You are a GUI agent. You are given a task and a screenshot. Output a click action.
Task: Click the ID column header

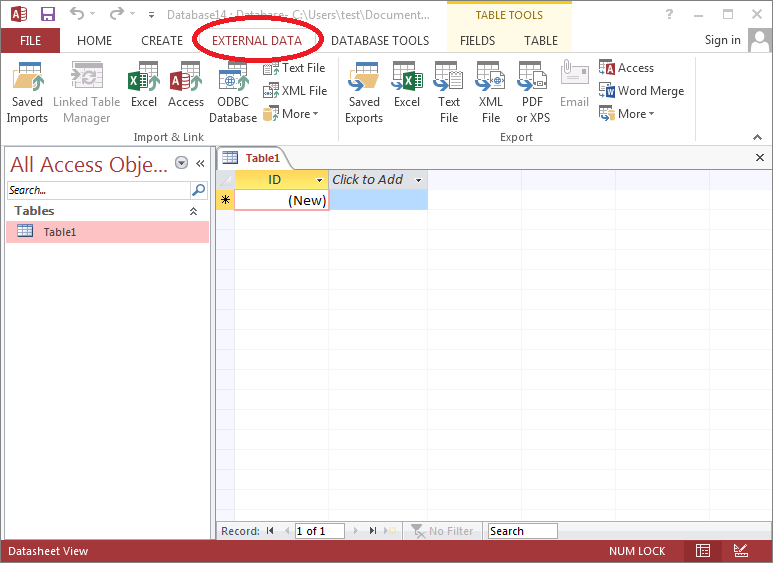[281, 180]
